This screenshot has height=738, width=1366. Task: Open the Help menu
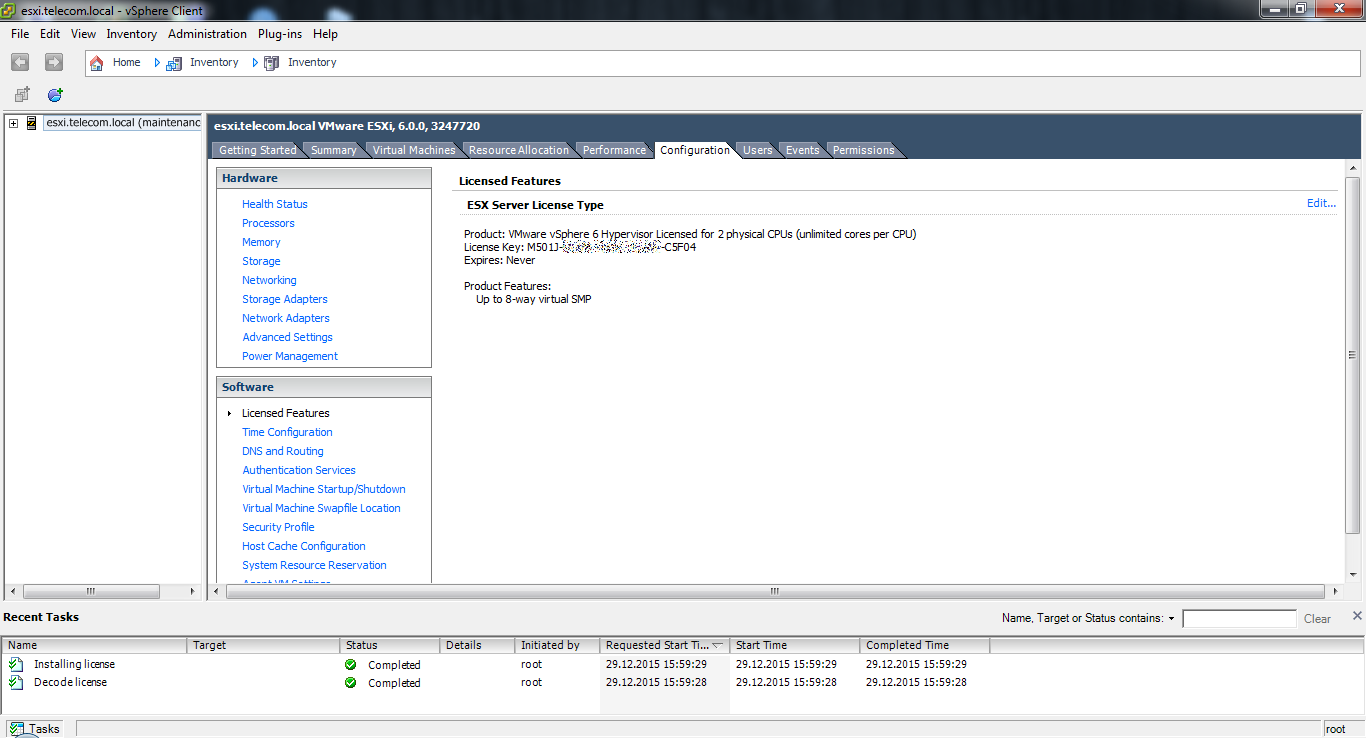coord(325,34)
